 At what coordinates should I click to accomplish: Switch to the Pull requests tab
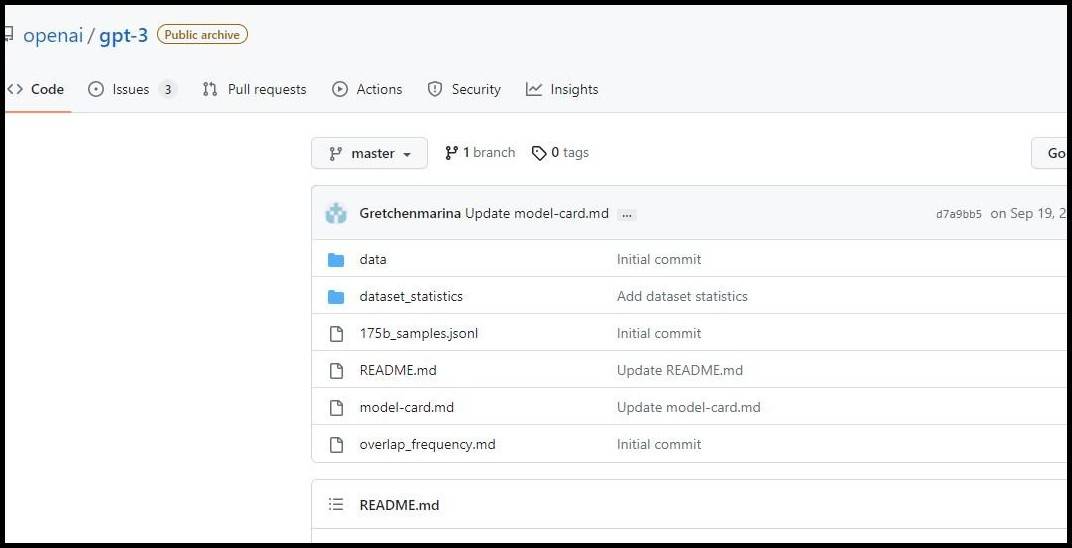(254, 90)
